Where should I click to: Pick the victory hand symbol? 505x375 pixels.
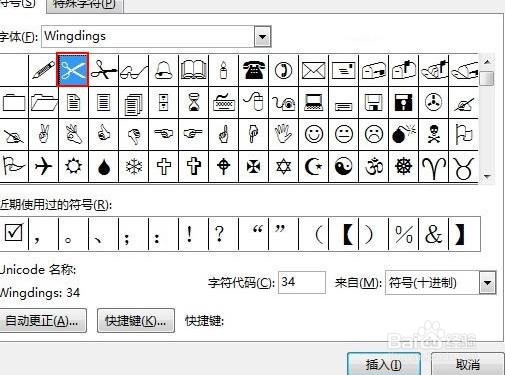click(x=44, y=134)
